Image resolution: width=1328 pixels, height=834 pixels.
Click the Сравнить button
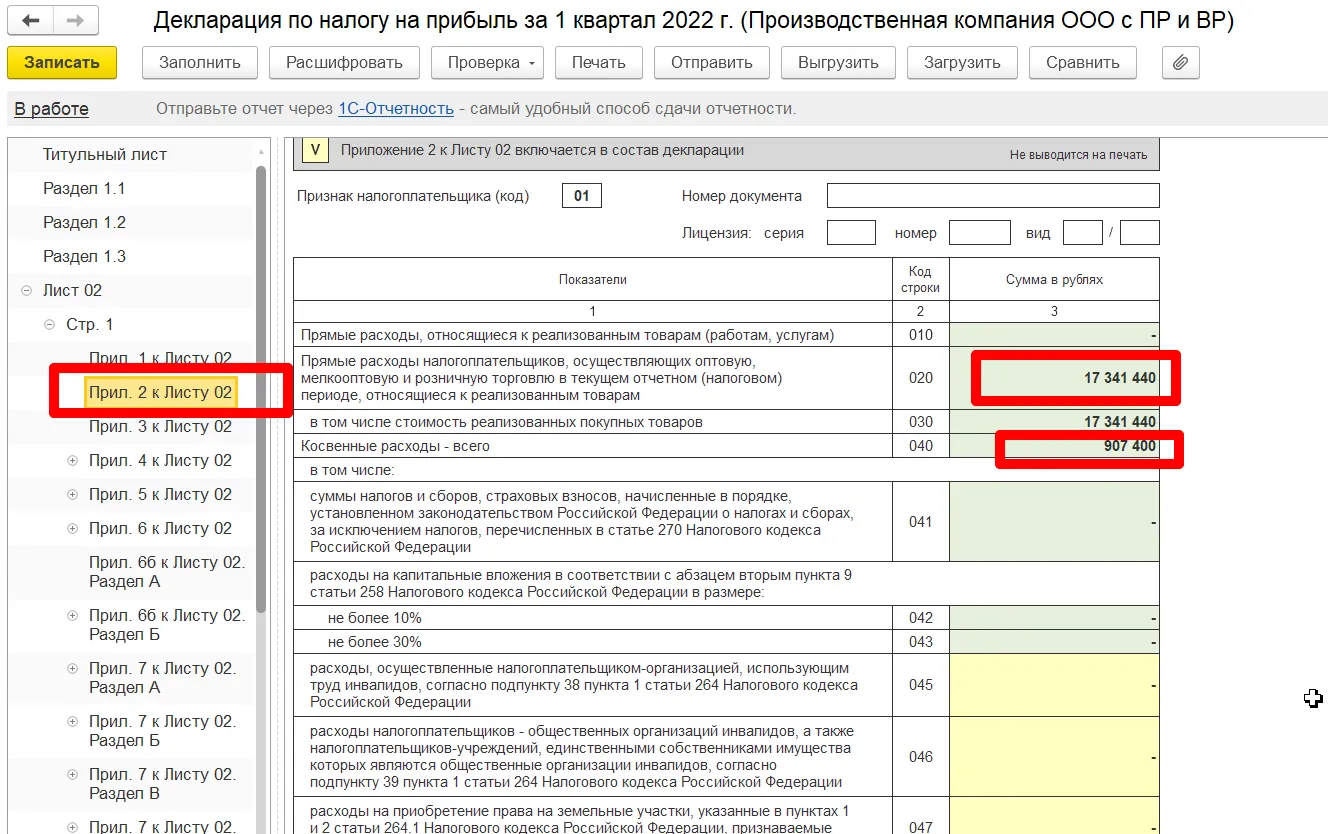coord(1083,62)
